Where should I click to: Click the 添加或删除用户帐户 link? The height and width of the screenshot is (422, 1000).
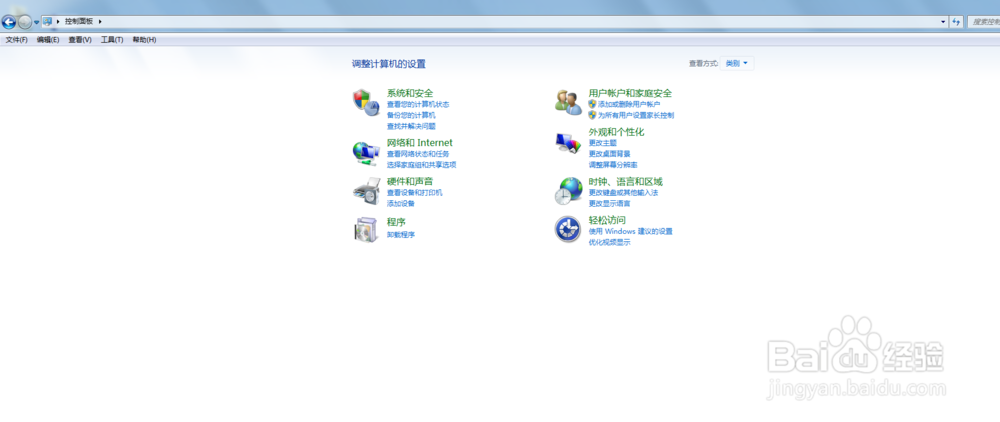[x=629, y=104]
